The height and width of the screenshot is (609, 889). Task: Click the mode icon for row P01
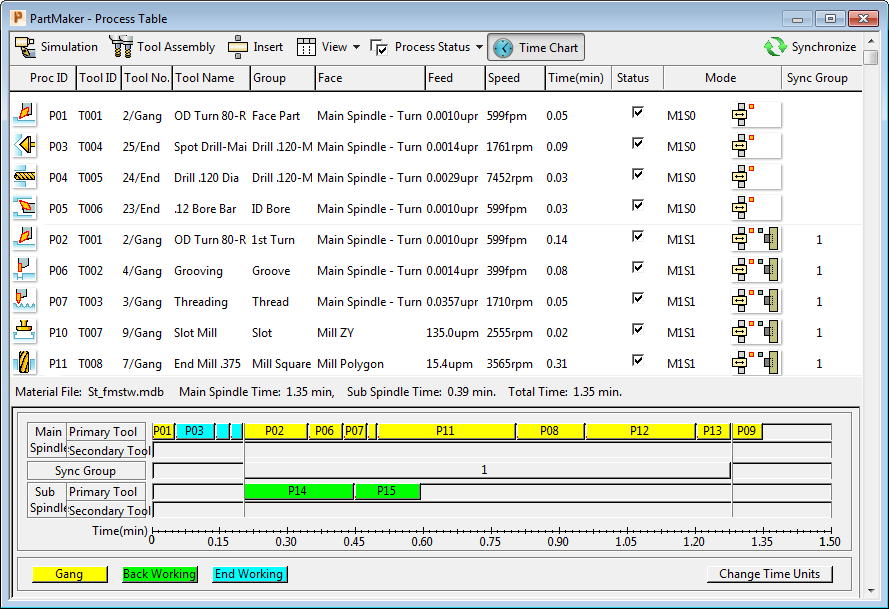tap(756, 115)
